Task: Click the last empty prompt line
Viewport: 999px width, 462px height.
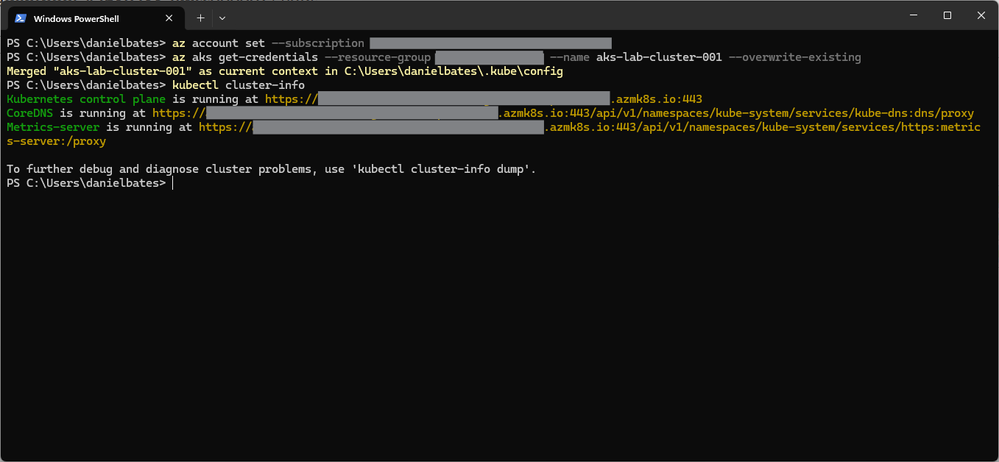Action: click(x=89, y=184)
